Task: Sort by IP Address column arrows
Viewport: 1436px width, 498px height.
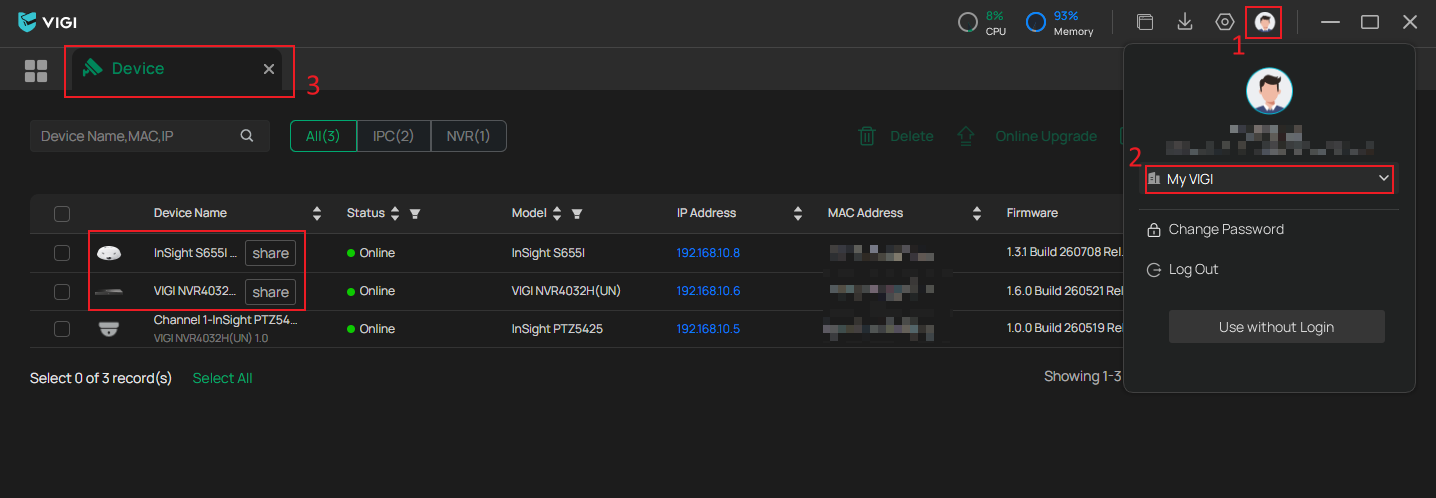Action: [798, 213]
